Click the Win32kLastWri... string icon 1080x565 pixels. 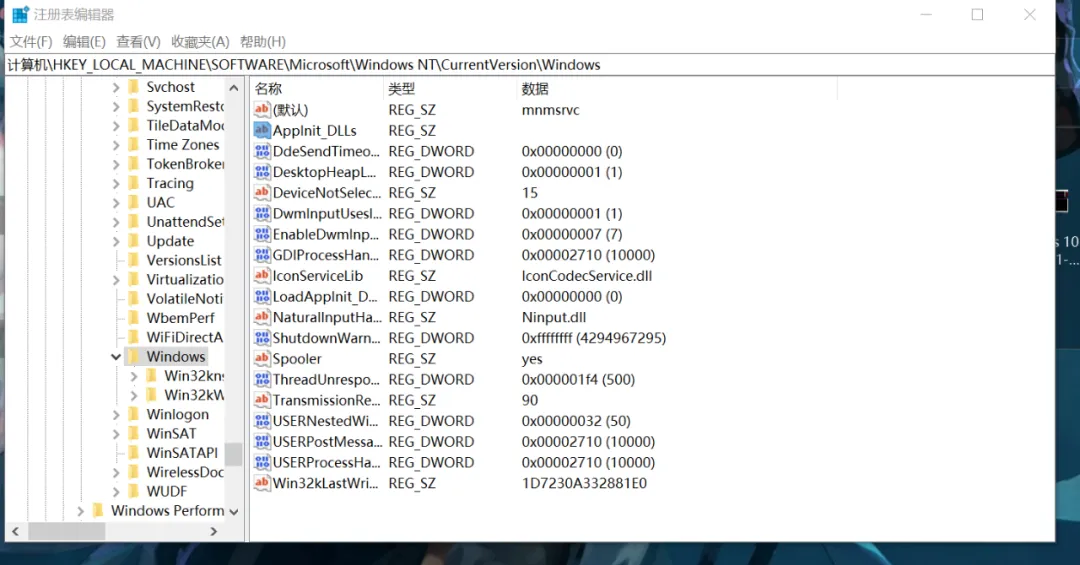click(x=262, y=482)
